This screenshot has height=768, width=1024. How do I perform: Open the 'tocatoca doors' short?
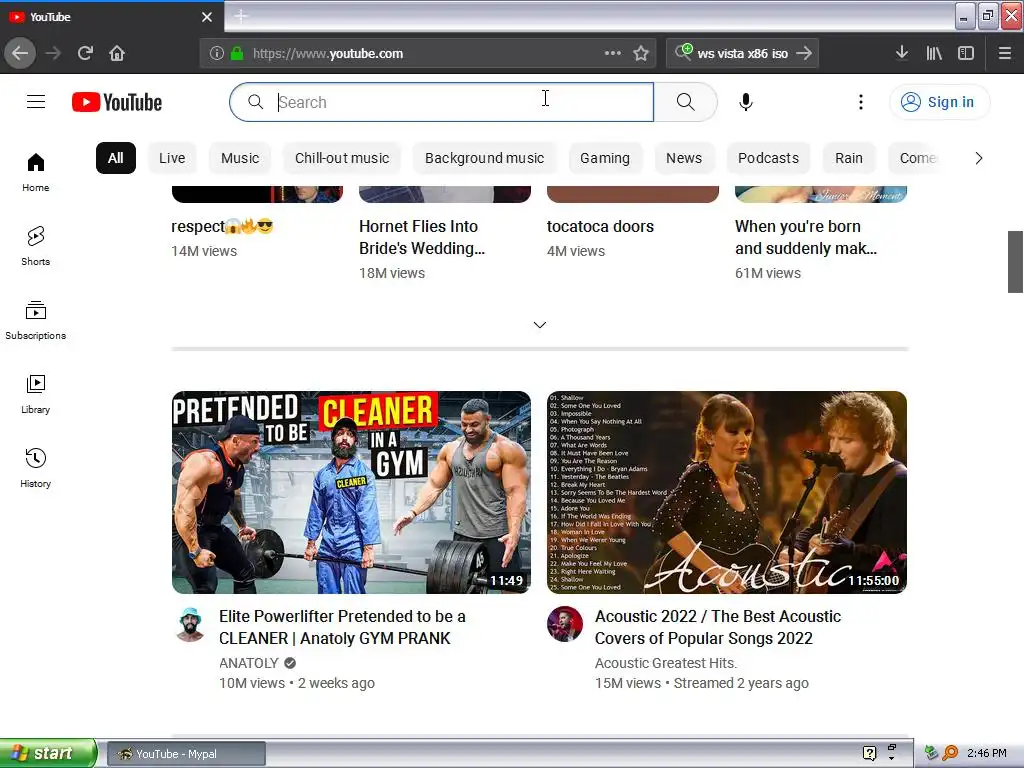pos(600,227)
